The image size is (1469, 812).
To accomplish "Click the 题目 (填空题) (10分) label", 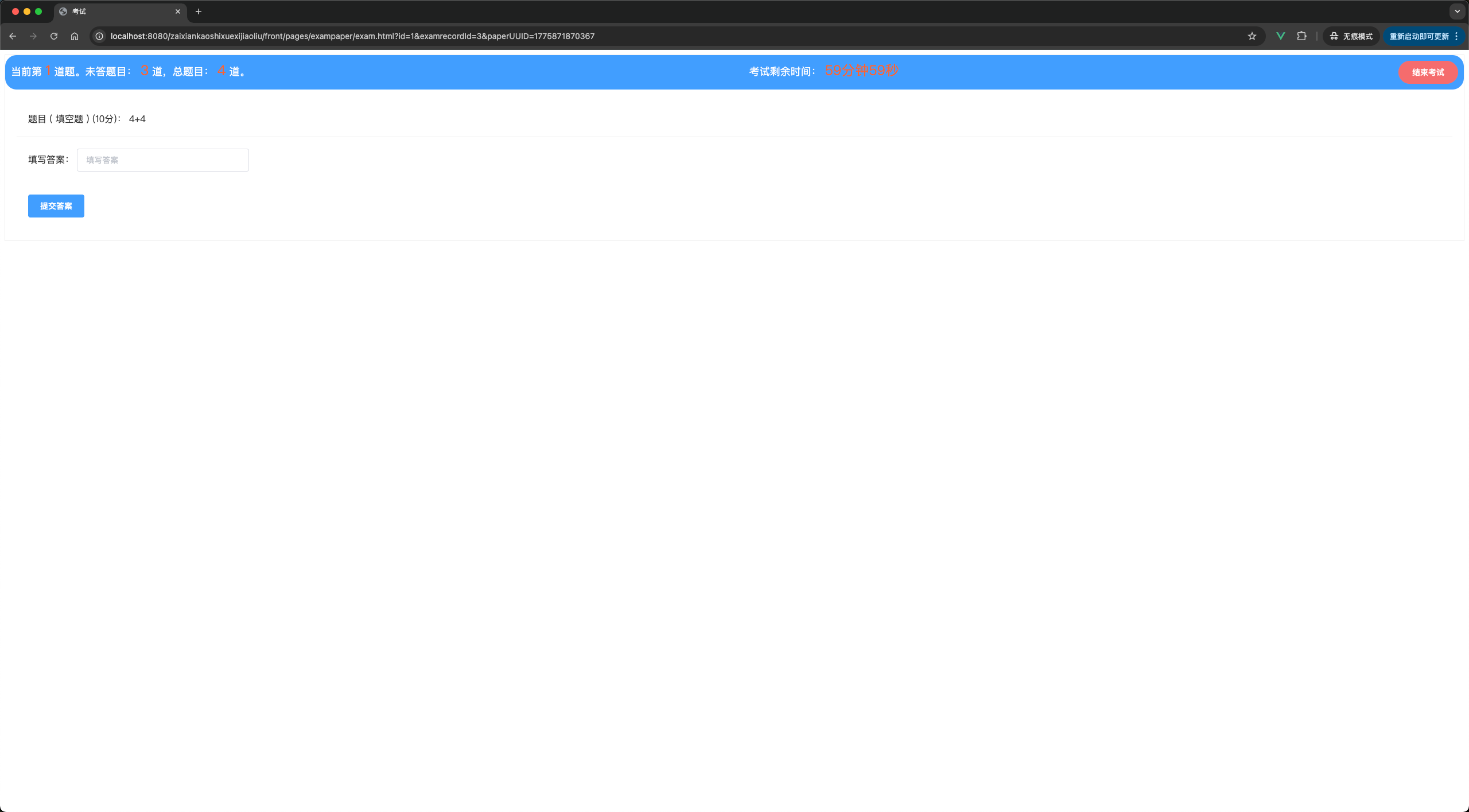I will point(75,119).
